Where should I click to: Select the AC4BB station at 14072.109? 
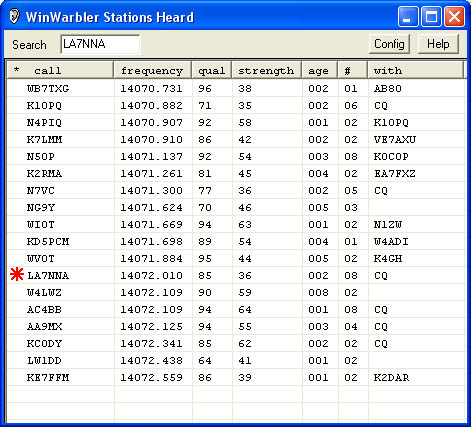[236, 310]
